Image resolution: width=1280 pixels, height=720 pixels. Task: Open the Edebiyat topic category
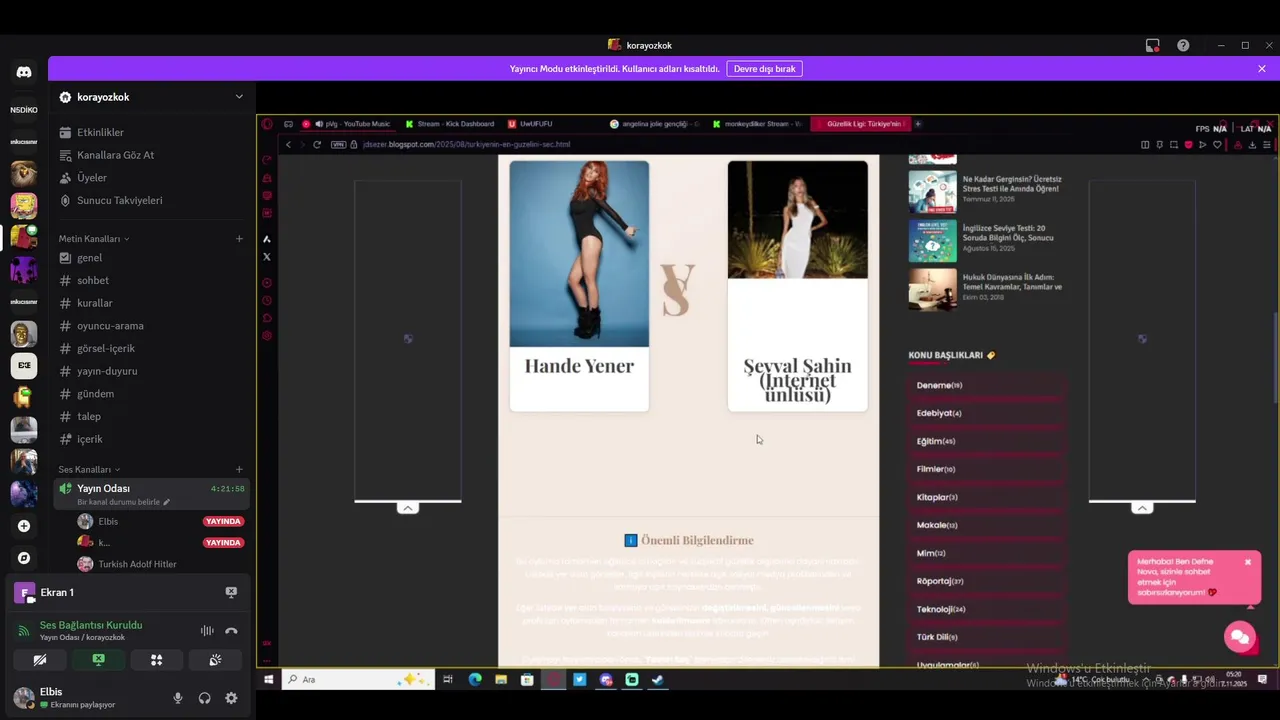(986, 413)
